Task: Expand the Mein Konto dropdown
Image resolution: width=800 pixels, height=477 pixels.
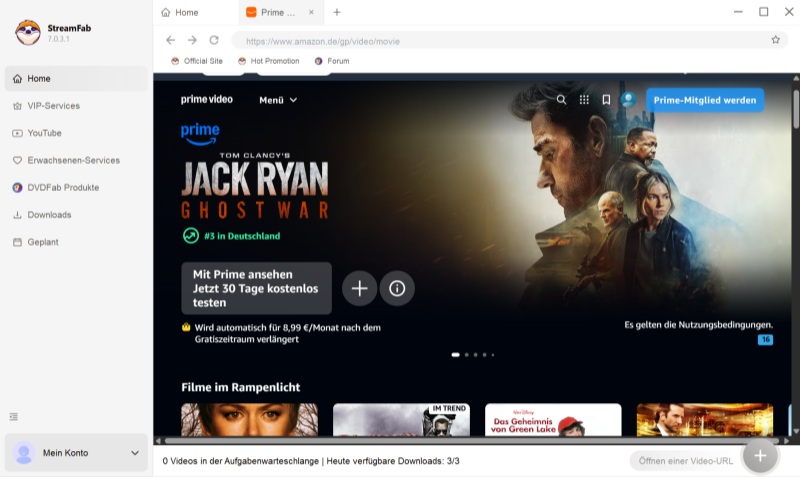Action: tap(135, 453)
